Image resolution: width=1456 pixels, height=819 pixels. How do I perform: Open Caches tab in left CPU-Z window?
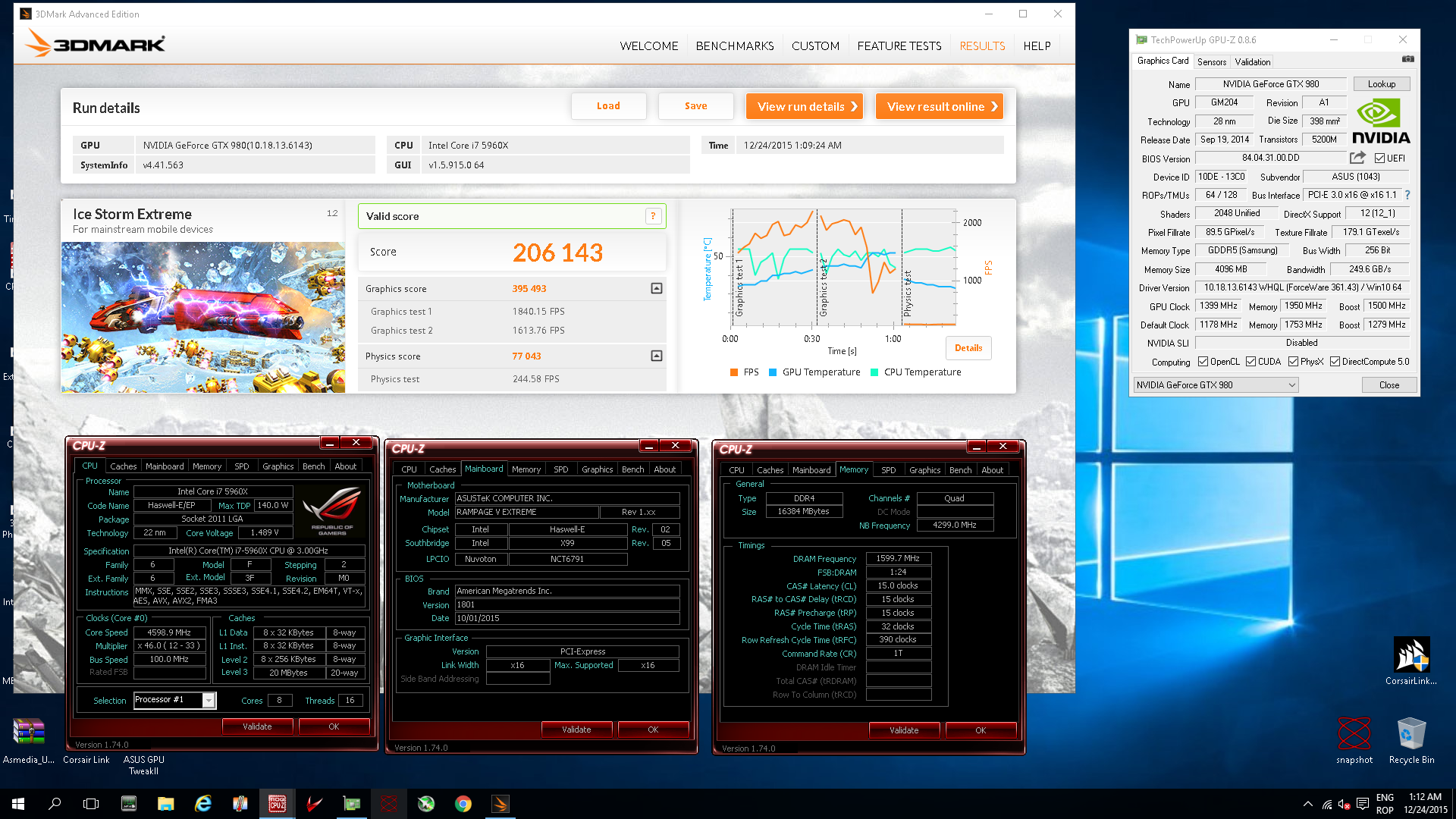[123, 466]
